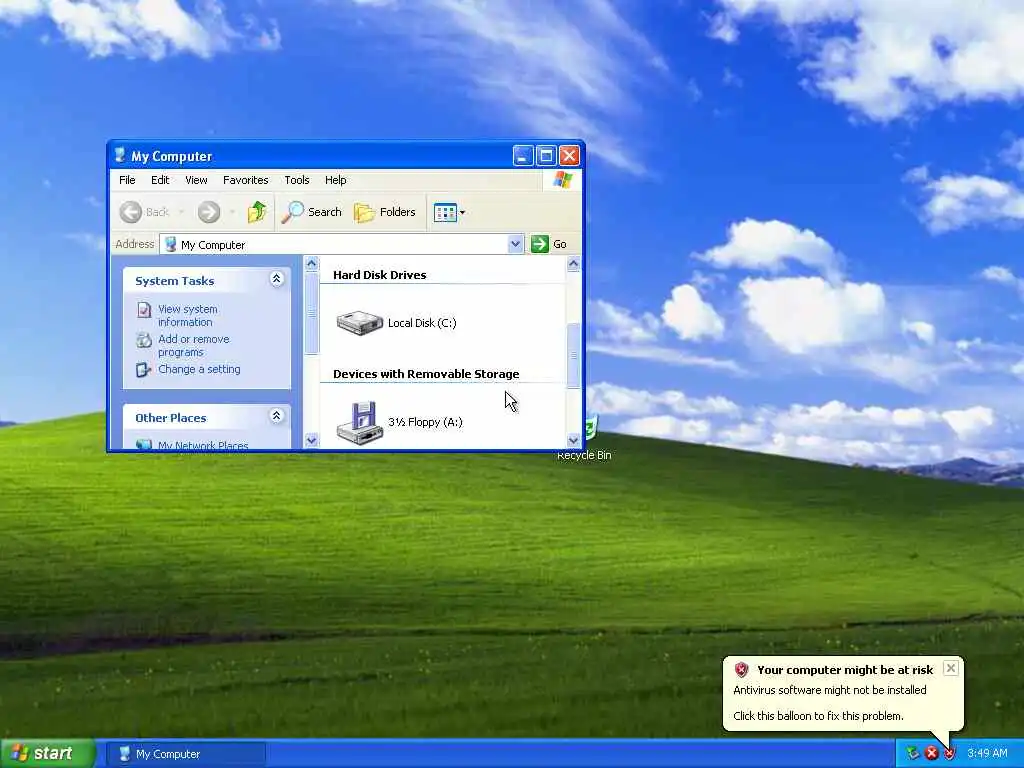Image resolution: width=1024 pixels, height=768 pixels.
Task: Click the Add or remove programs icon
Action: [x=144, y=340]
